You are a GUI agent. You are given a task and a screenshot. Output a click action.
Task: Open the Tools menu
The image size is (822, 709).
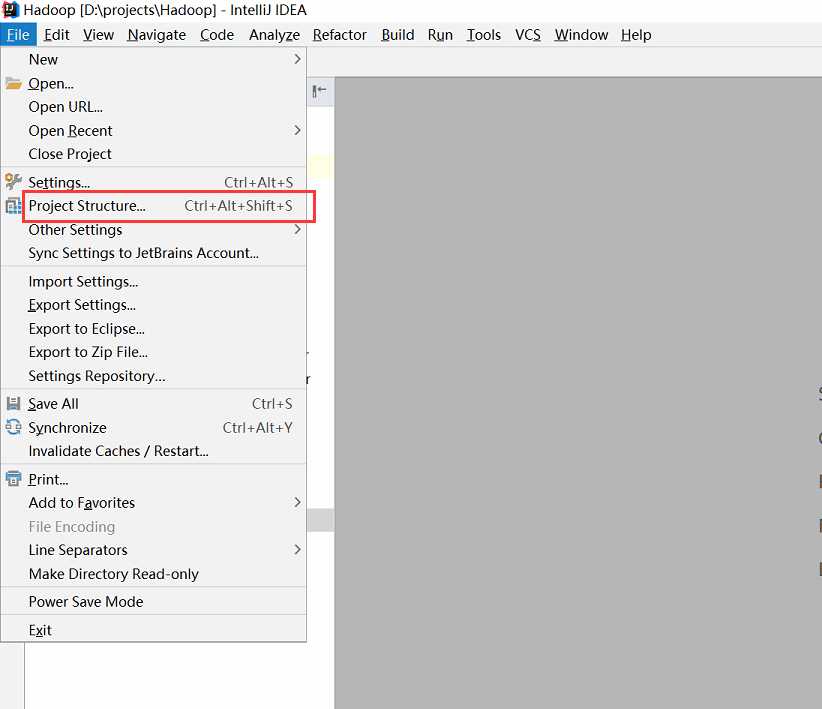coord(484,35)
